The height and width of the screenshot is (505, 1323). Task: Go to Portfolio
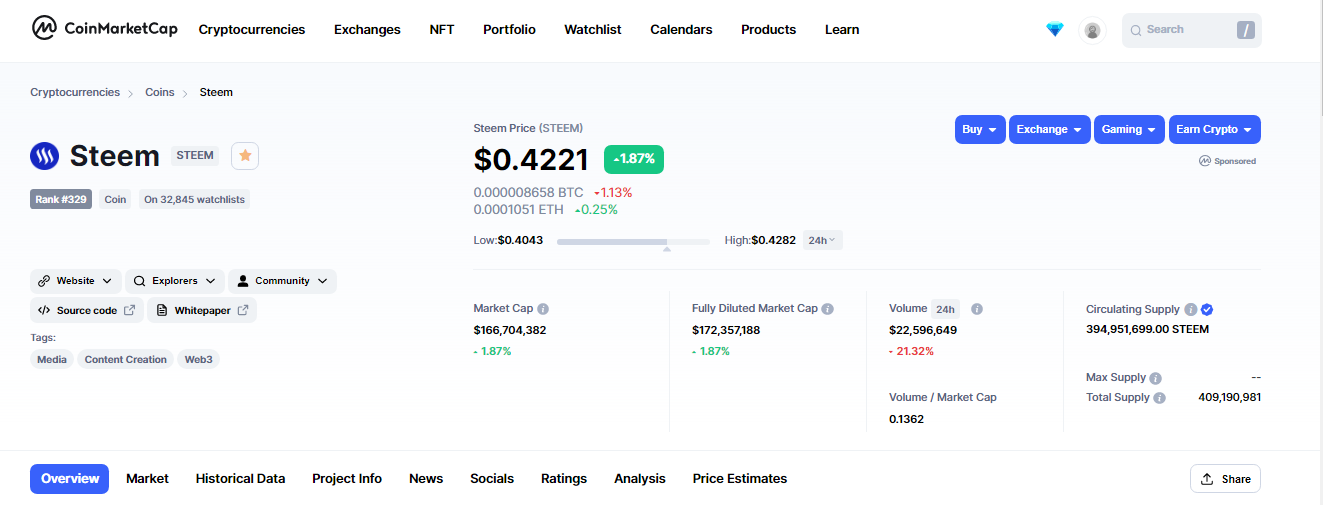pos(509,30)
